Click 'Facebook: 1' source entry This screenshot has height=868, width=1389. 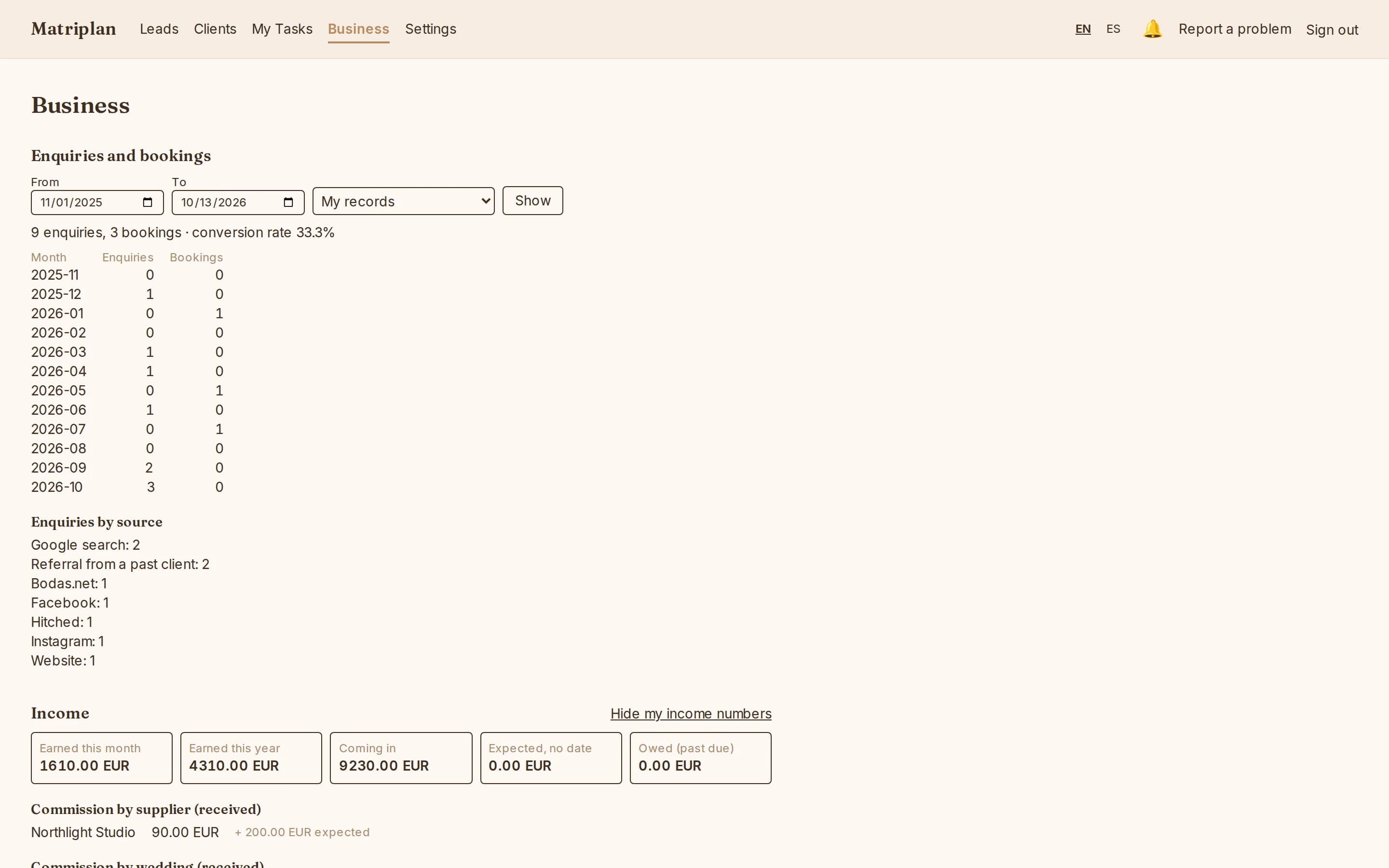[x=70, y=603]
